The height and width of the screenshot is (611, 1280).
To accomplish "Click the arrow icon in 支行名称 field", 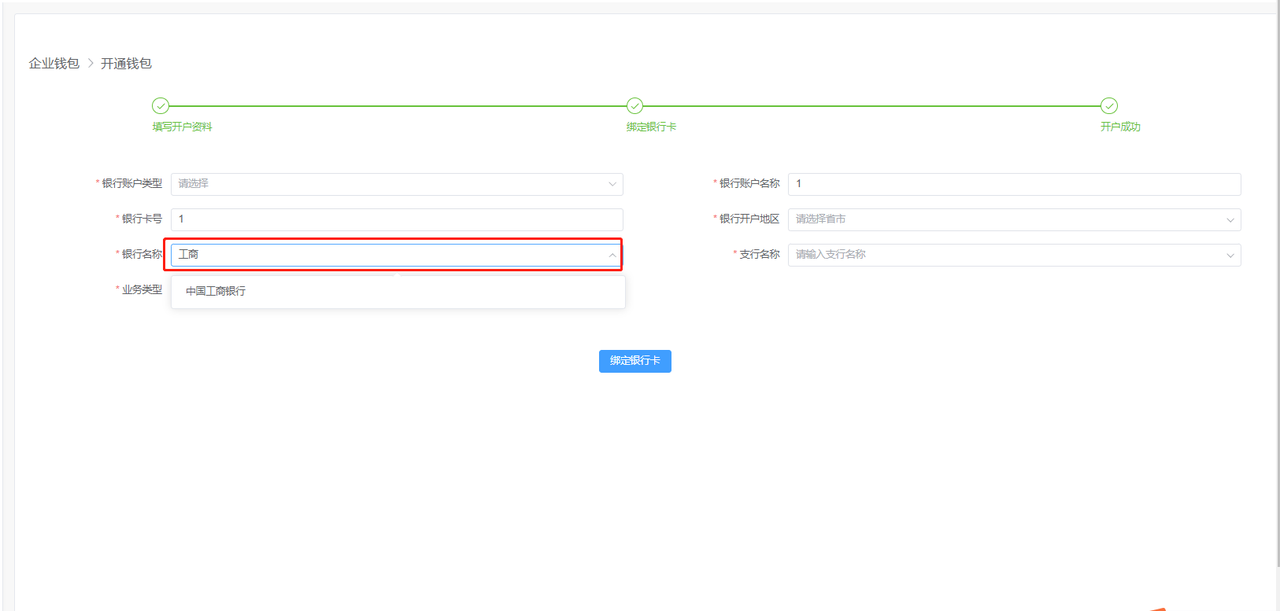I will tap(1229, 255).
